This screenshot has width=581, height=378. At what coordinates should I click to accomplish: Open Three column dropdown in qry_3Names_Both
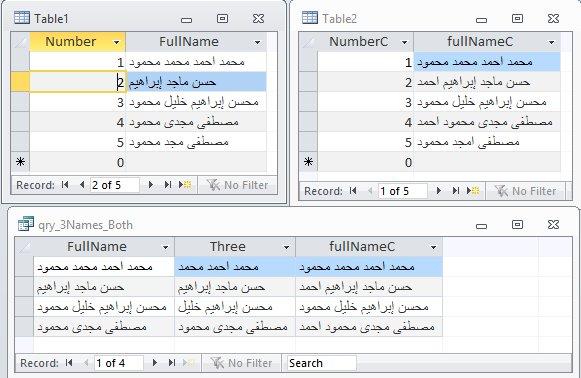click(x=286, y=247)
